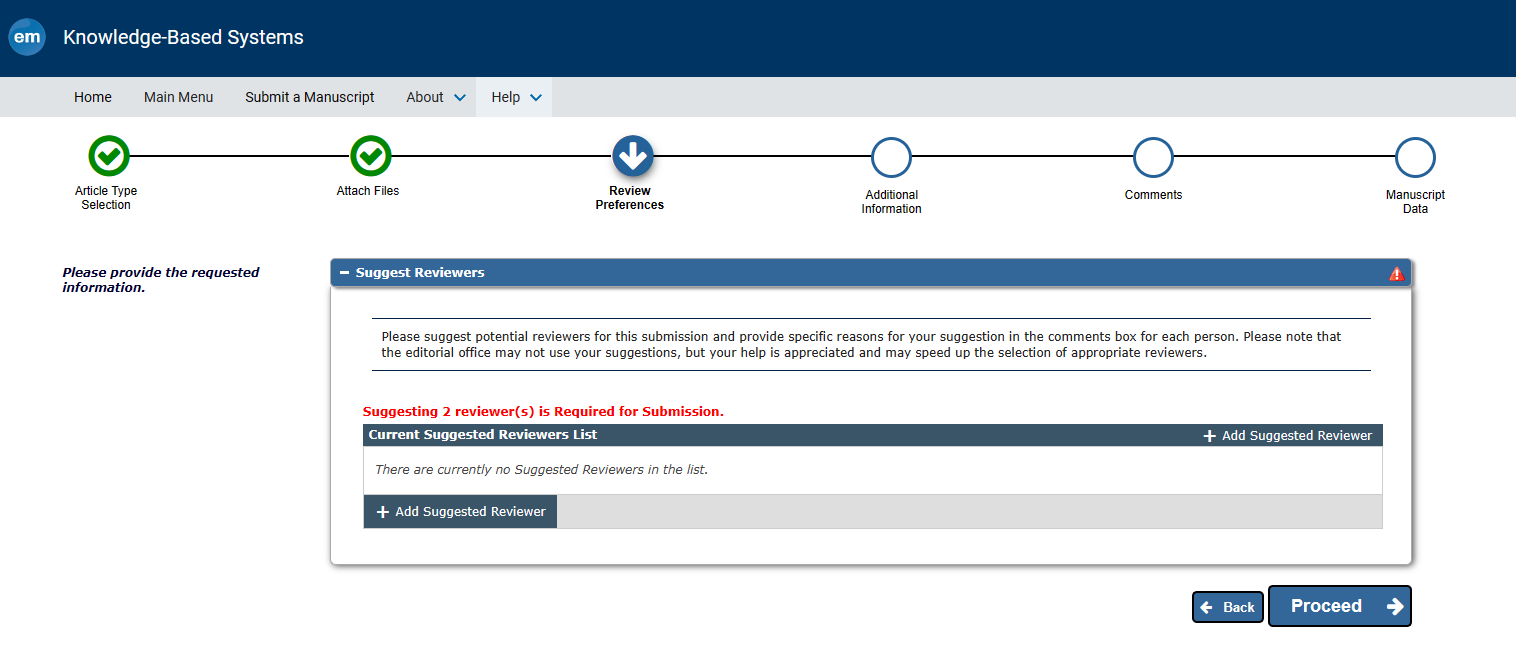1516x657 pixels.
Task: Collapse the Suggest Reviewers section with minus icon
Action: click(x=344, y=273)
